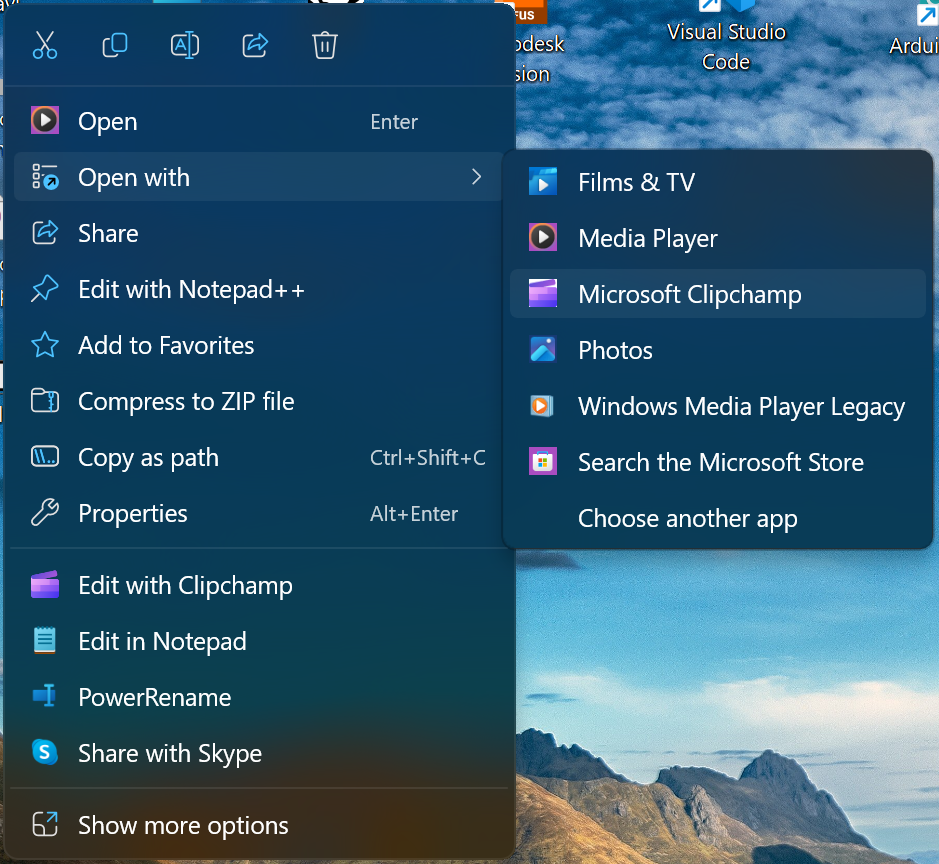The height and width of the screenshot is (864, 939).
Task: Select Windows Media Player Legacy
Action: (717, 406)
